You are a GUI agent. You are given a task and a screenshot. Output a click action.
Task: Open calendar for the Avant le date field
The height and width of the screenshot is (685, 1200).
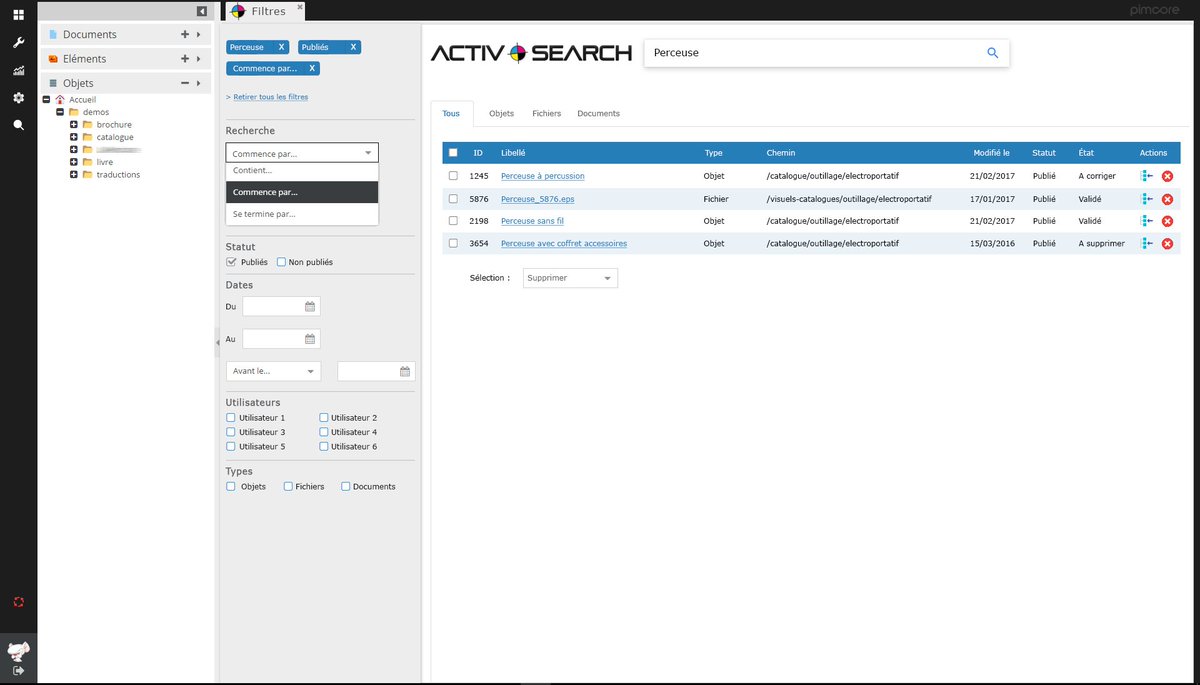tap(405, 371)
